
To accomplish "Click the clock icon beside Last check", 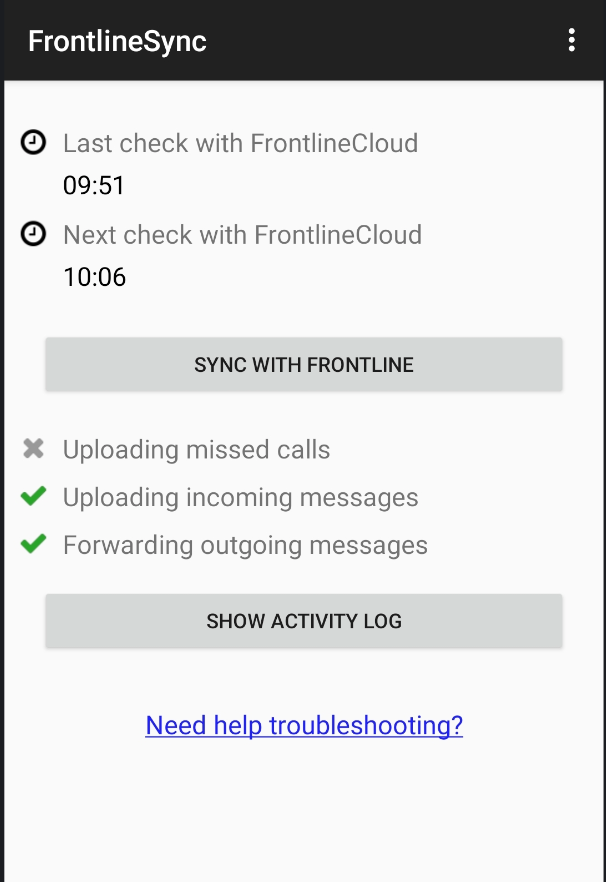I will [33, 143].
